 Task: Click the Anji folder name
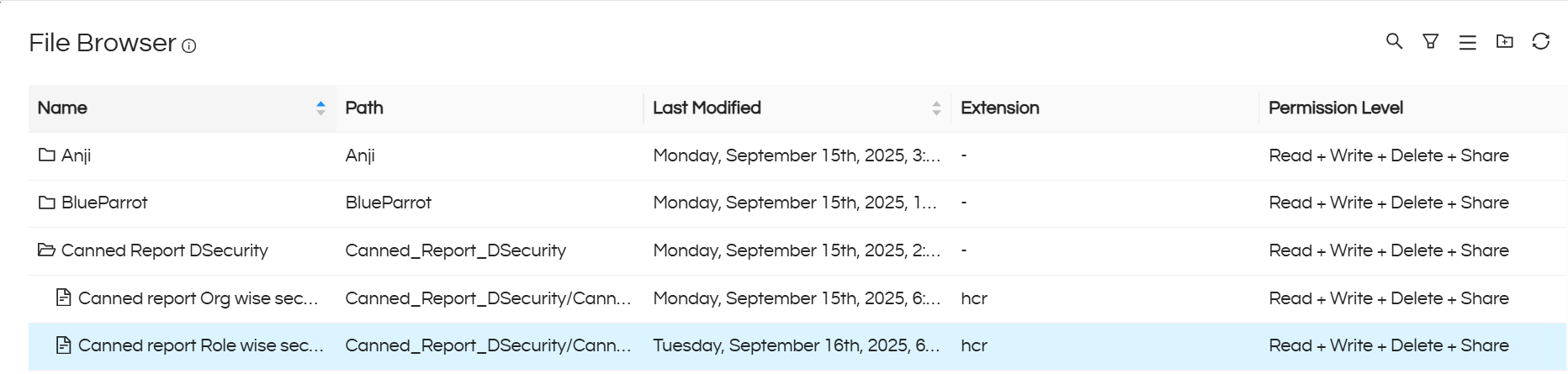[x=77, y=155]
